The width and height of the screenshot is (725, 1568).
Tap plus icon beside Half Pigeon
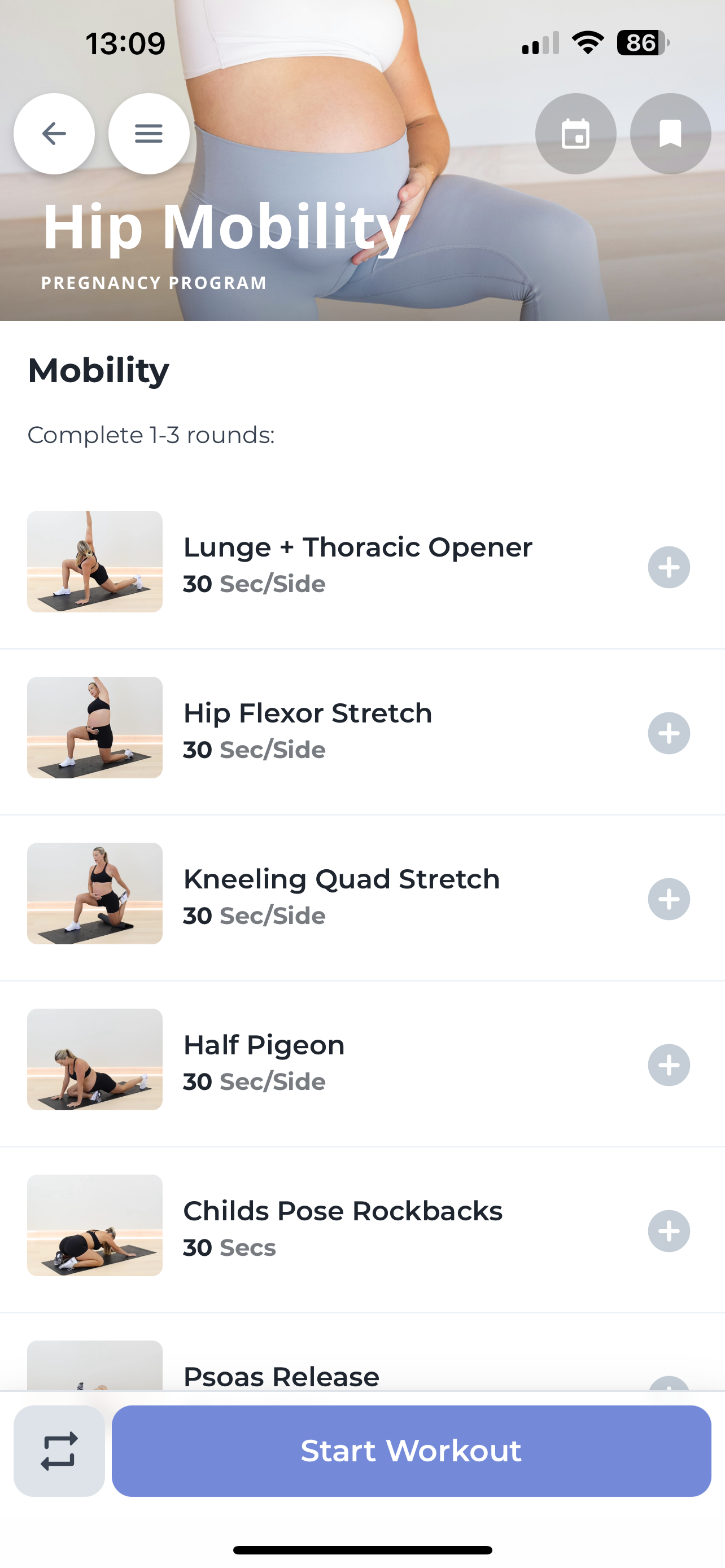669,1065
